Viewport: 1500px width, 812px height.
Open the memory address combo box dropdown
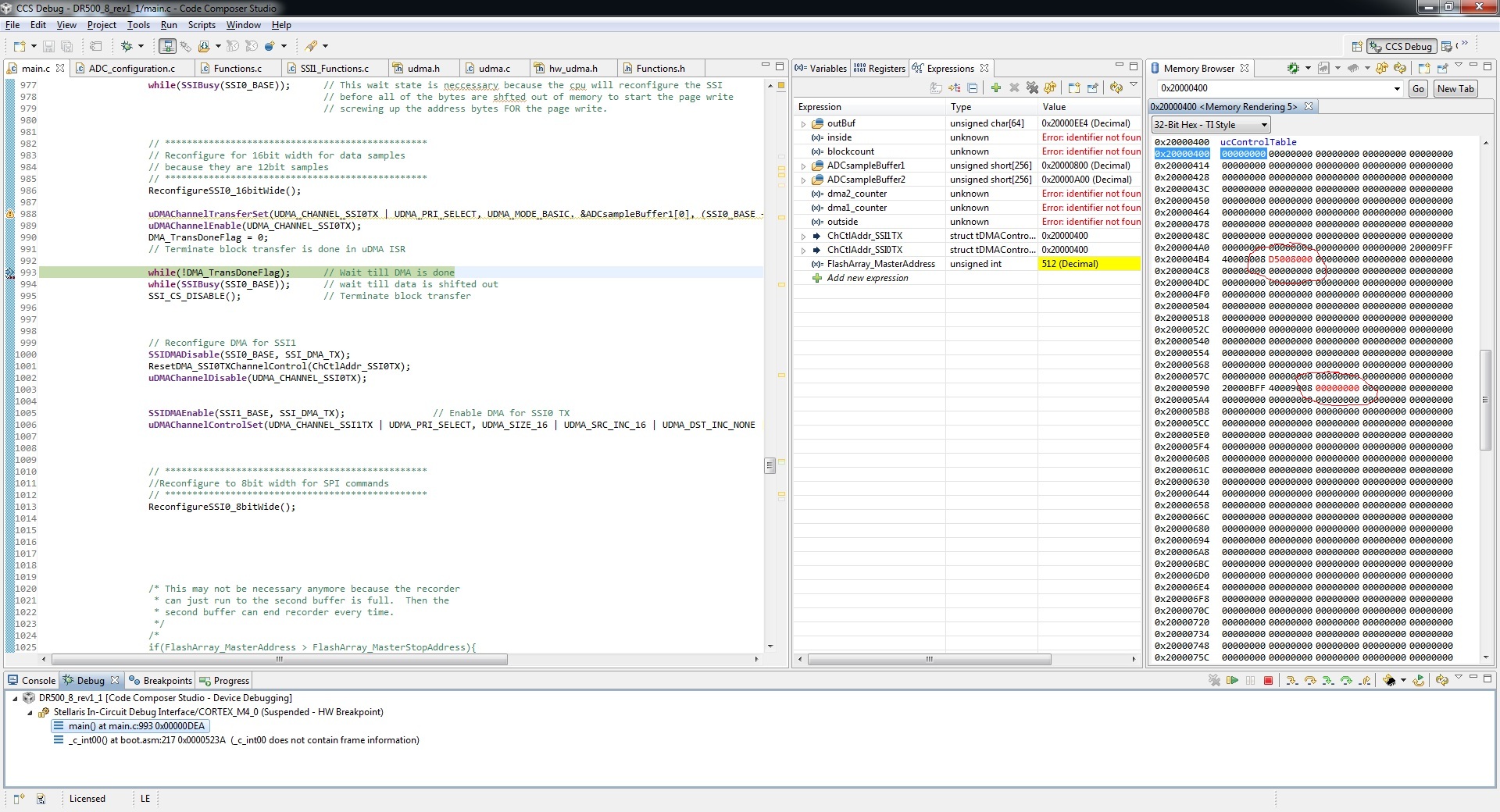pos(1397,89)
